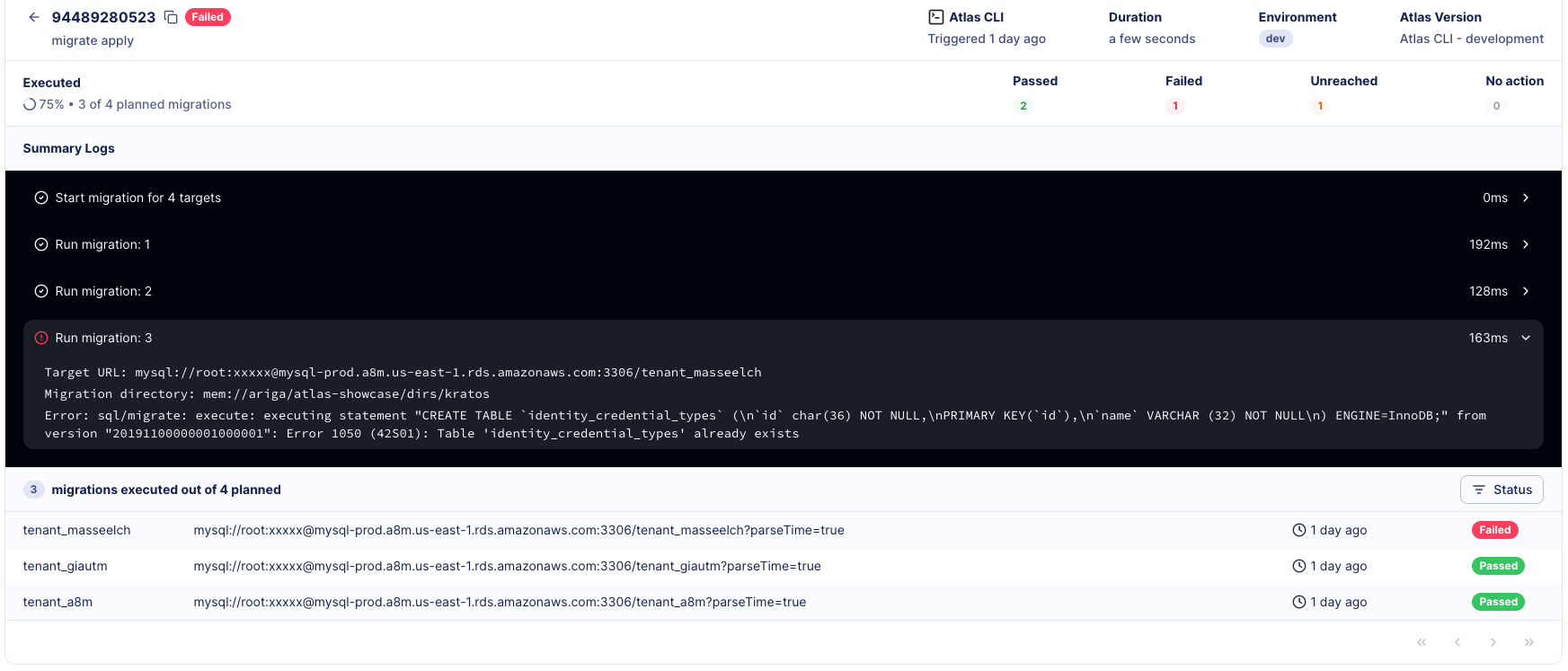
Task: Expand Run migration: 2 log chevron
Action: (1526, 291)
